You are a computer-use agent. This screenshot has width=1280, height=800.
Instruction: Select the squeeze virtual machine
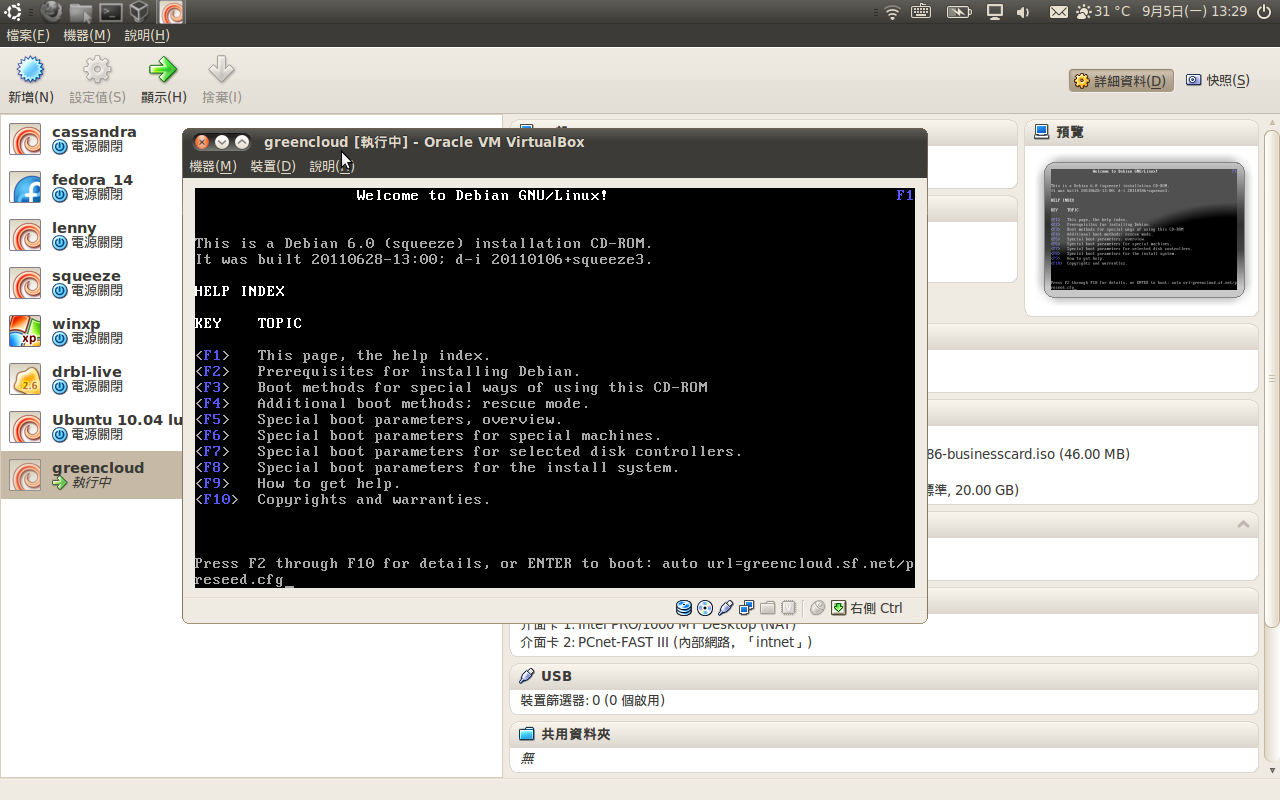93,283
